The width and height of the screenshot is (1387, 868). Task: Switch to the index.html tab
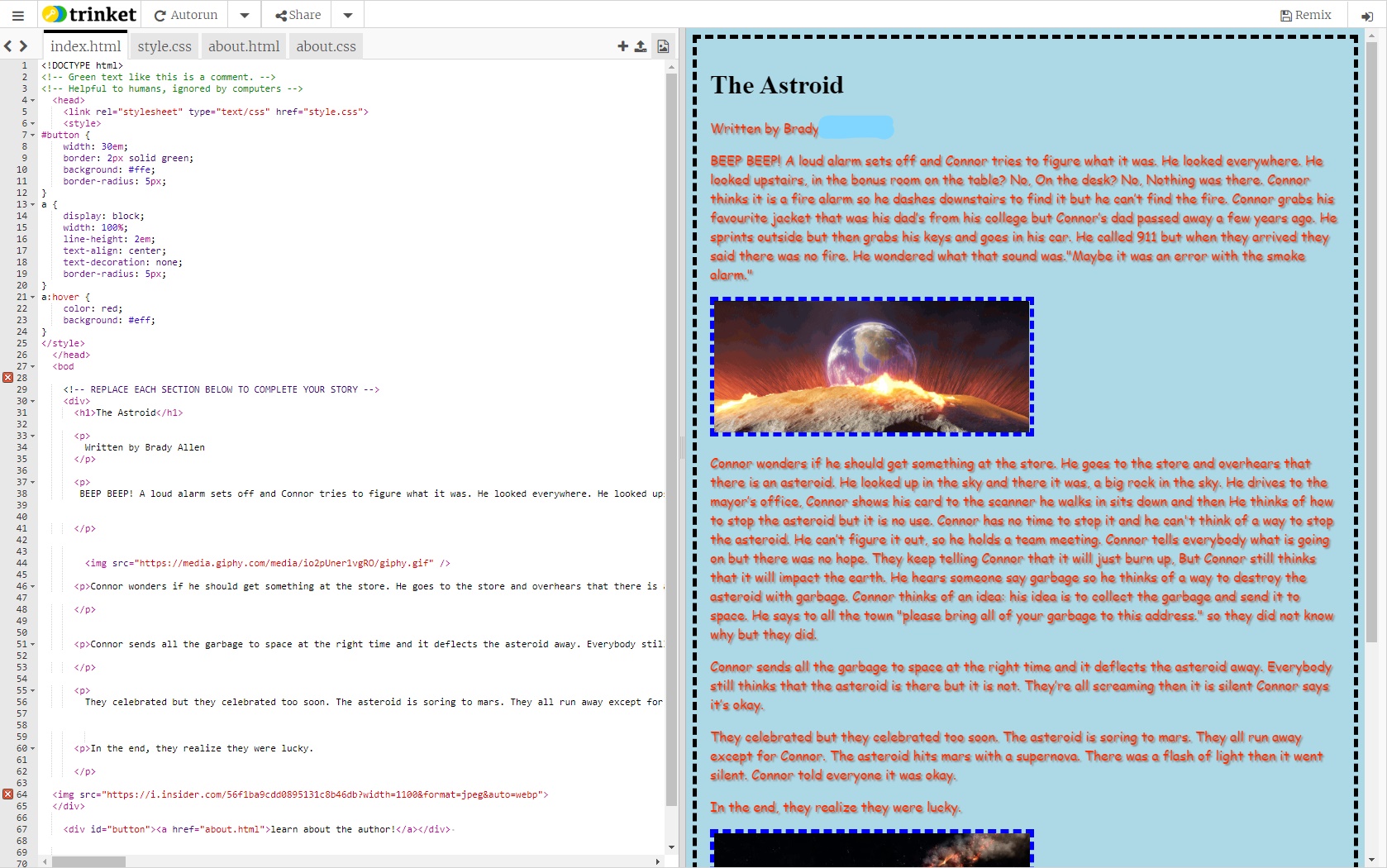pyautogui.click(x=85, y=46)
